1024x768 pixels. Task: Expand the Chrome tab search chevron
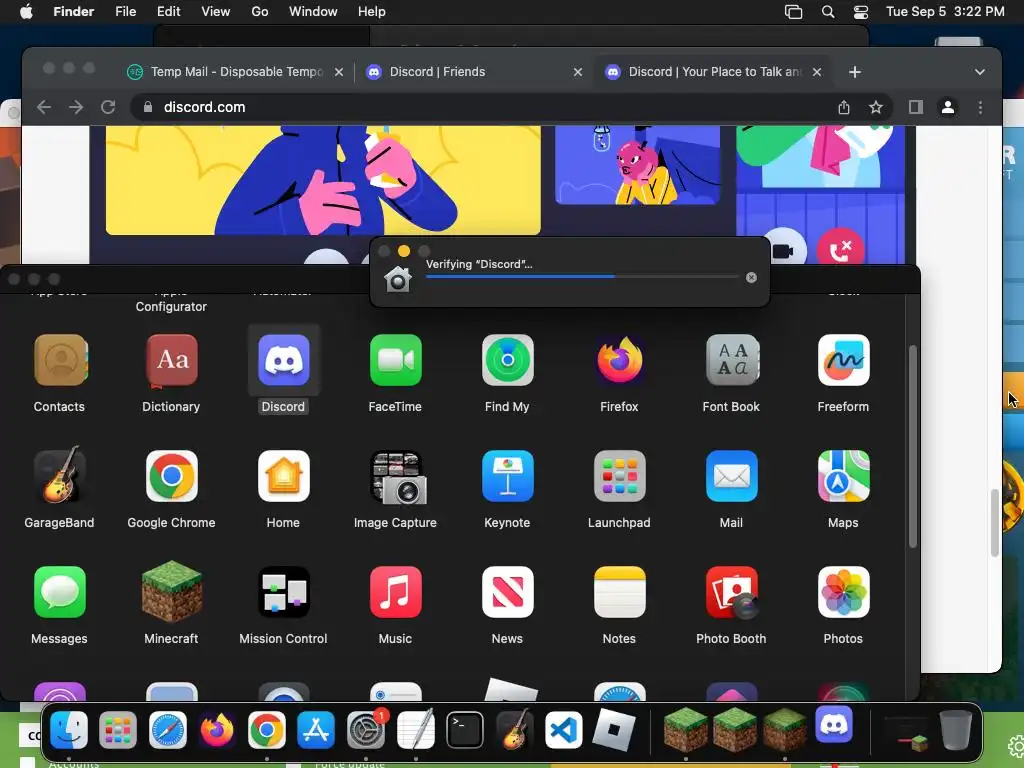[980, 72]
